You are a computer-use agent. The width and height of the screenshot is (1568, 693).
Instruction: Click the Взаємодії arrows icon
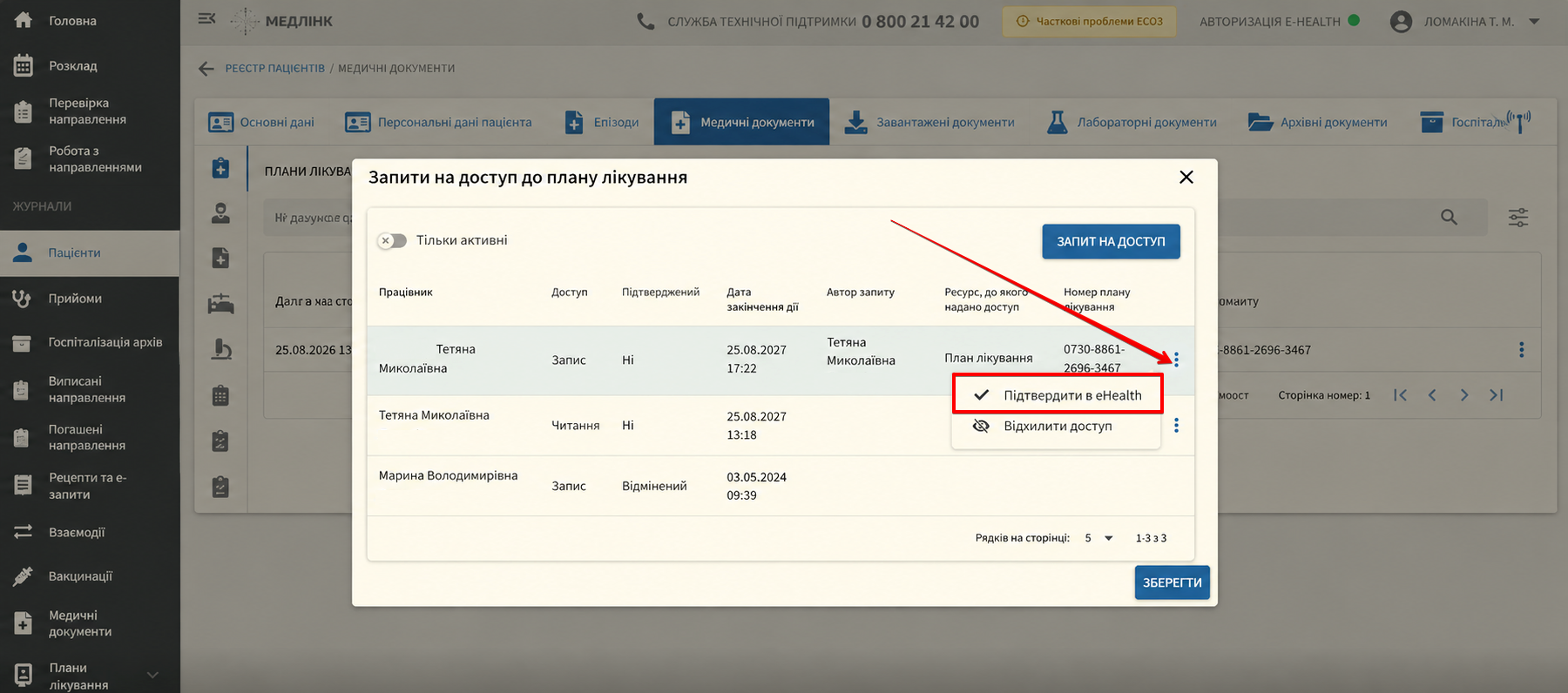(x=23, y=532)
